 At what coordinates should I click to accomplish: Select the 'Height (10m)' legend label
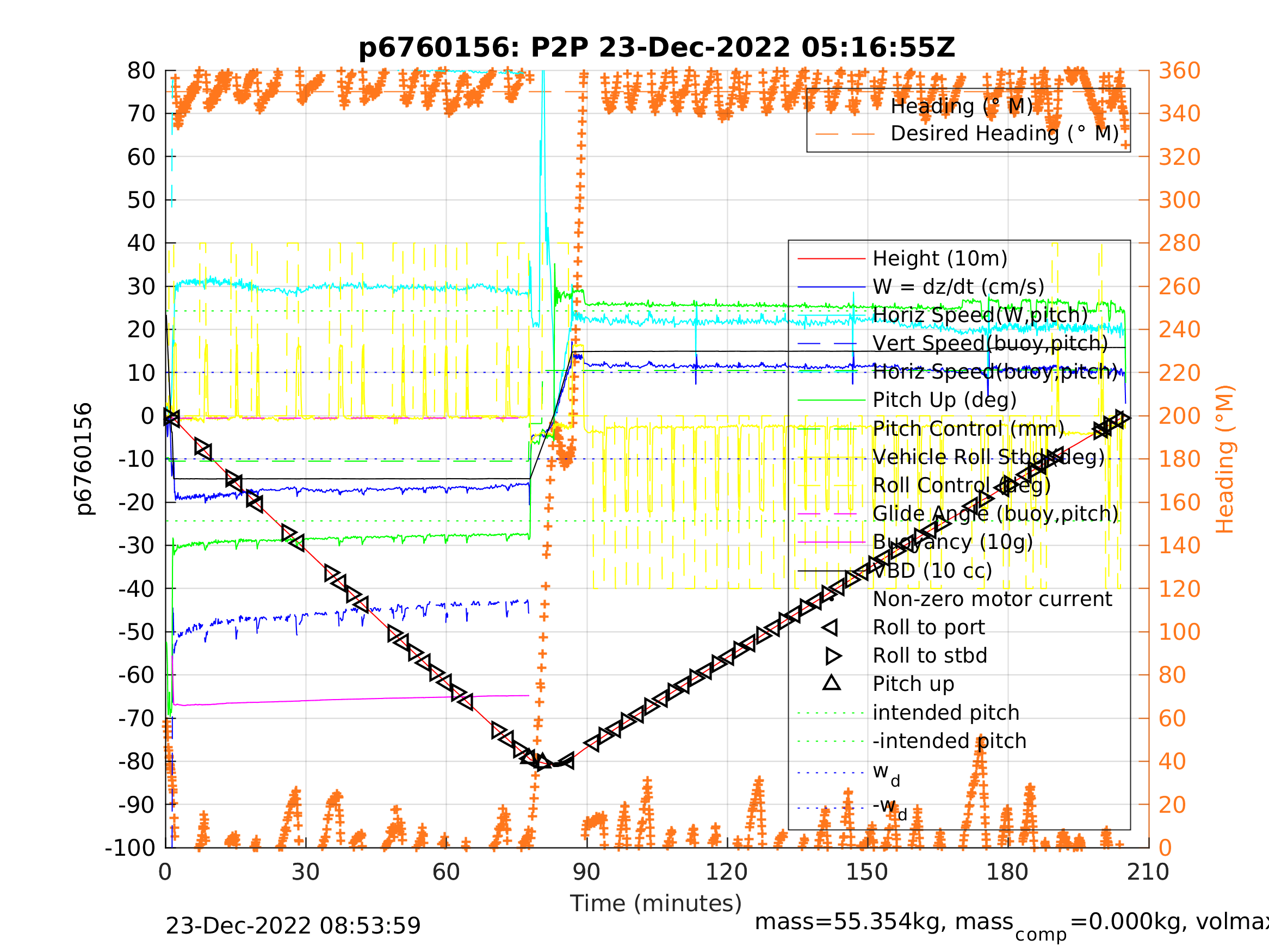940,259
